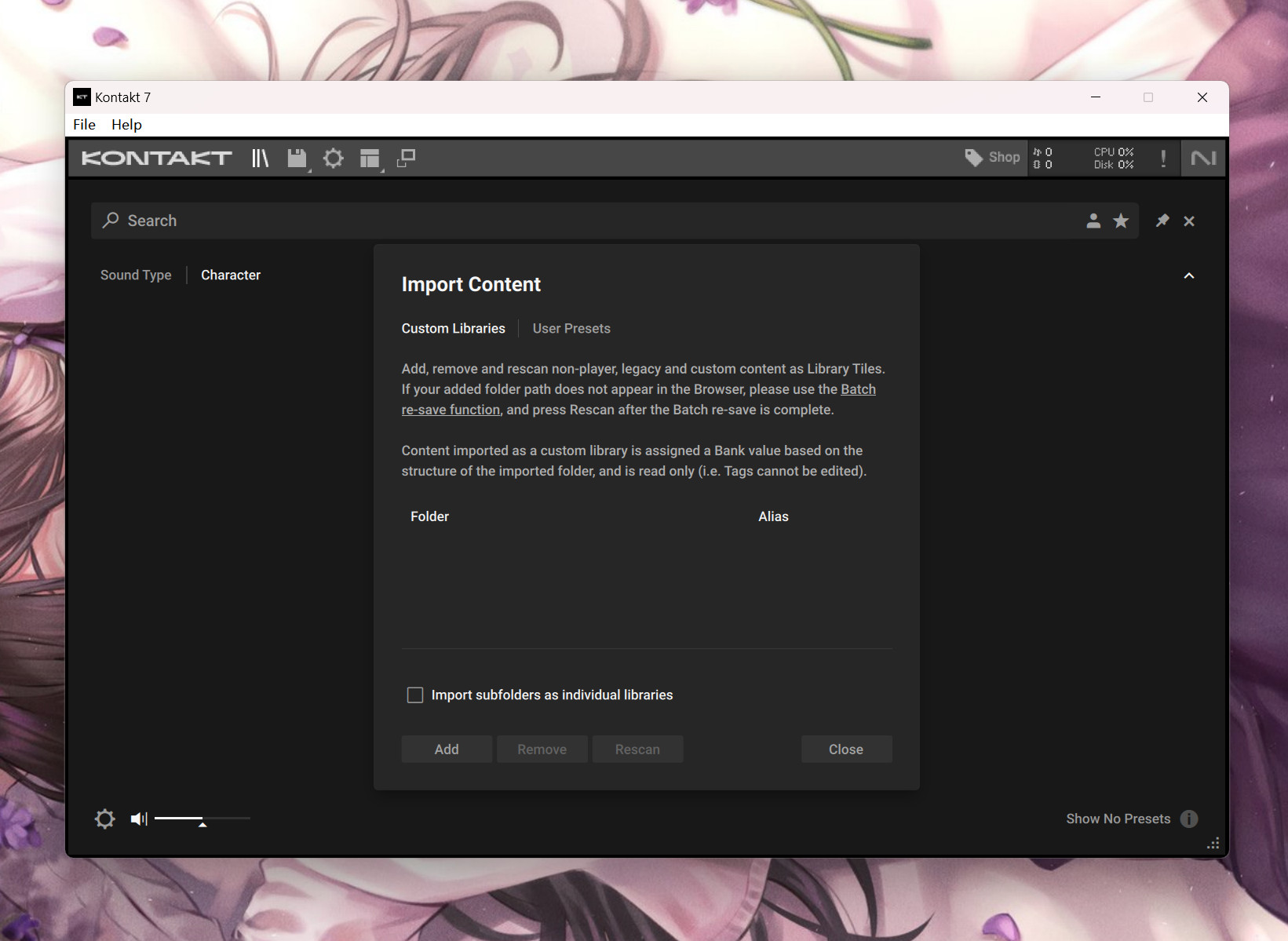Screen dimensions: 1288x941
Task: Switch to the User Presets tab
Action: click(x=571, y=329)
